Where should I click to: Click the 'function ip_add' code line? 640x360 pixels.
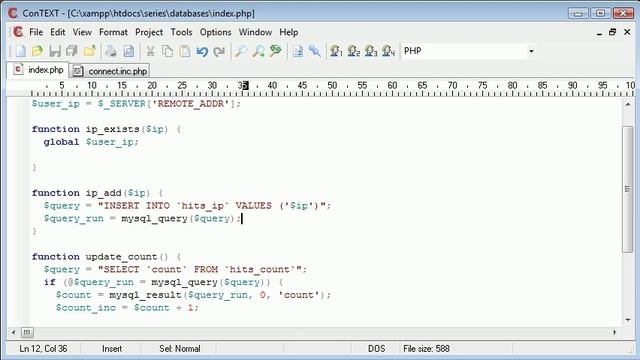pyautogui.click(x=98, y=193)
